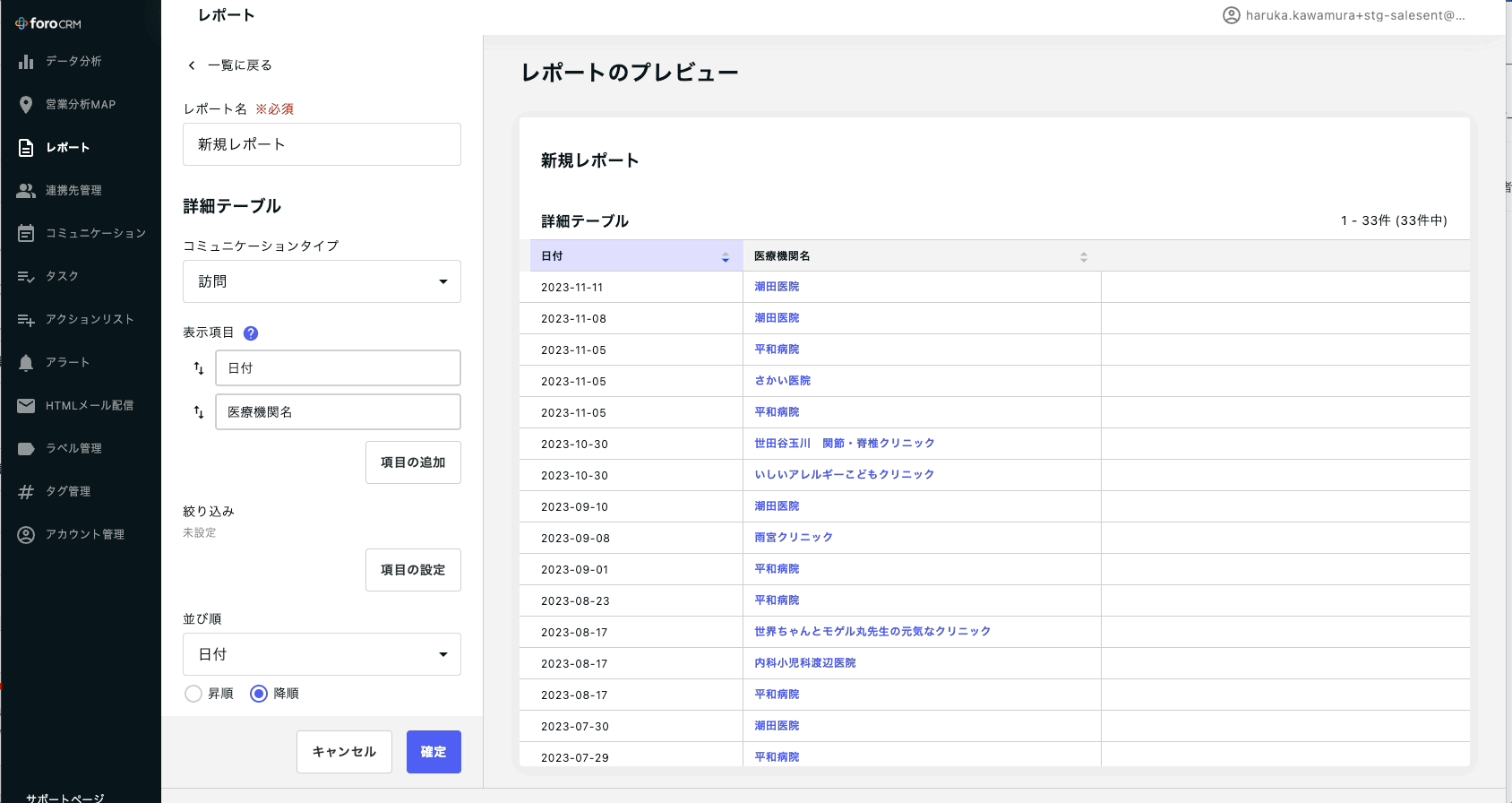Select the 昇順 radio button

tap(193, 694)
